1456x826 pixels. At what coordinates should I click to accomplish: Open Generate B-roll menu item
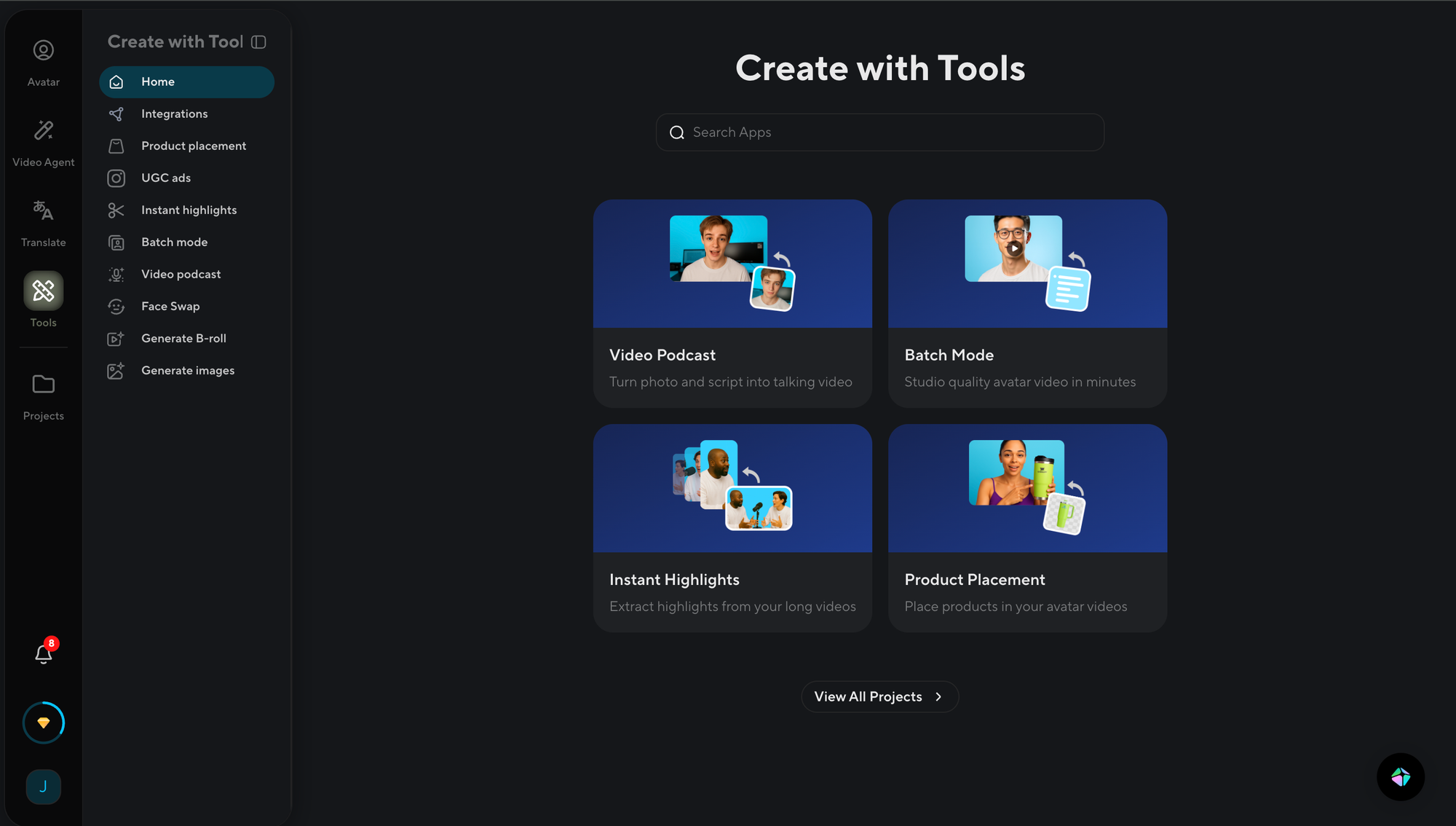click(183, 338)
